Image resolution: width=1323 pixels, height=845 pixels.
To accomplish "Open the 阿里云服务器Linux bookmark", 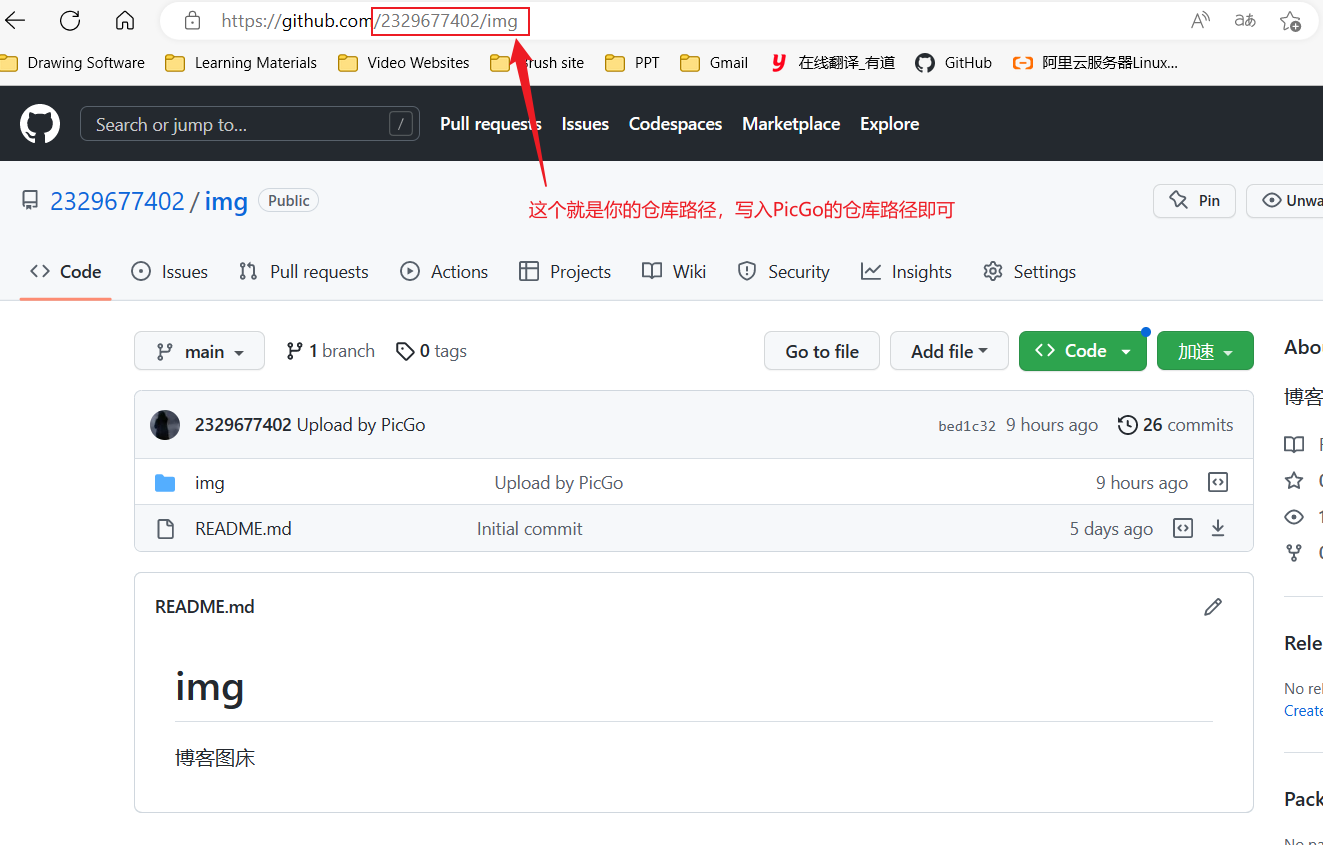I will pyautogui.click(x=1095, y=63).
